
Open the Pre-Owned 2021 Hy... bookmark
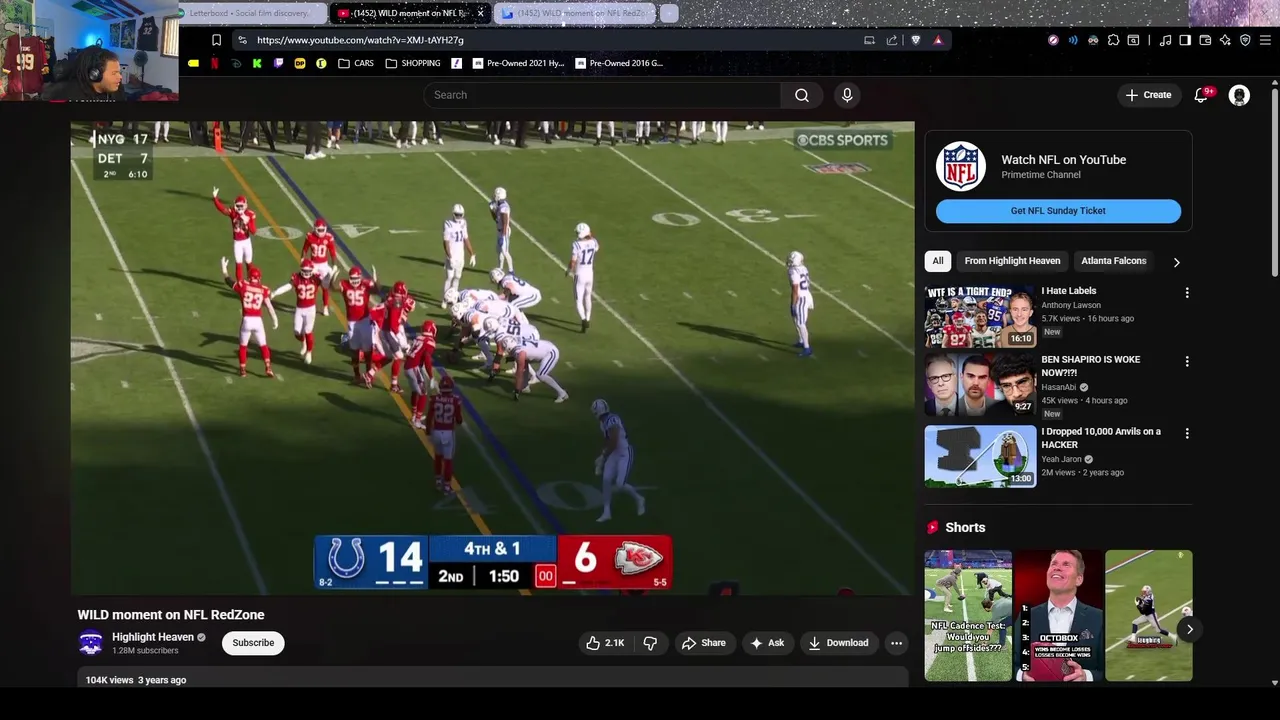pos(518,63)
